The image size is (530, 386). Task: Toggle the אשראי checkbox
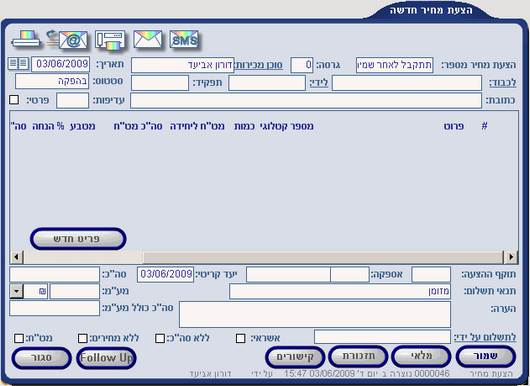coord(240,338)
